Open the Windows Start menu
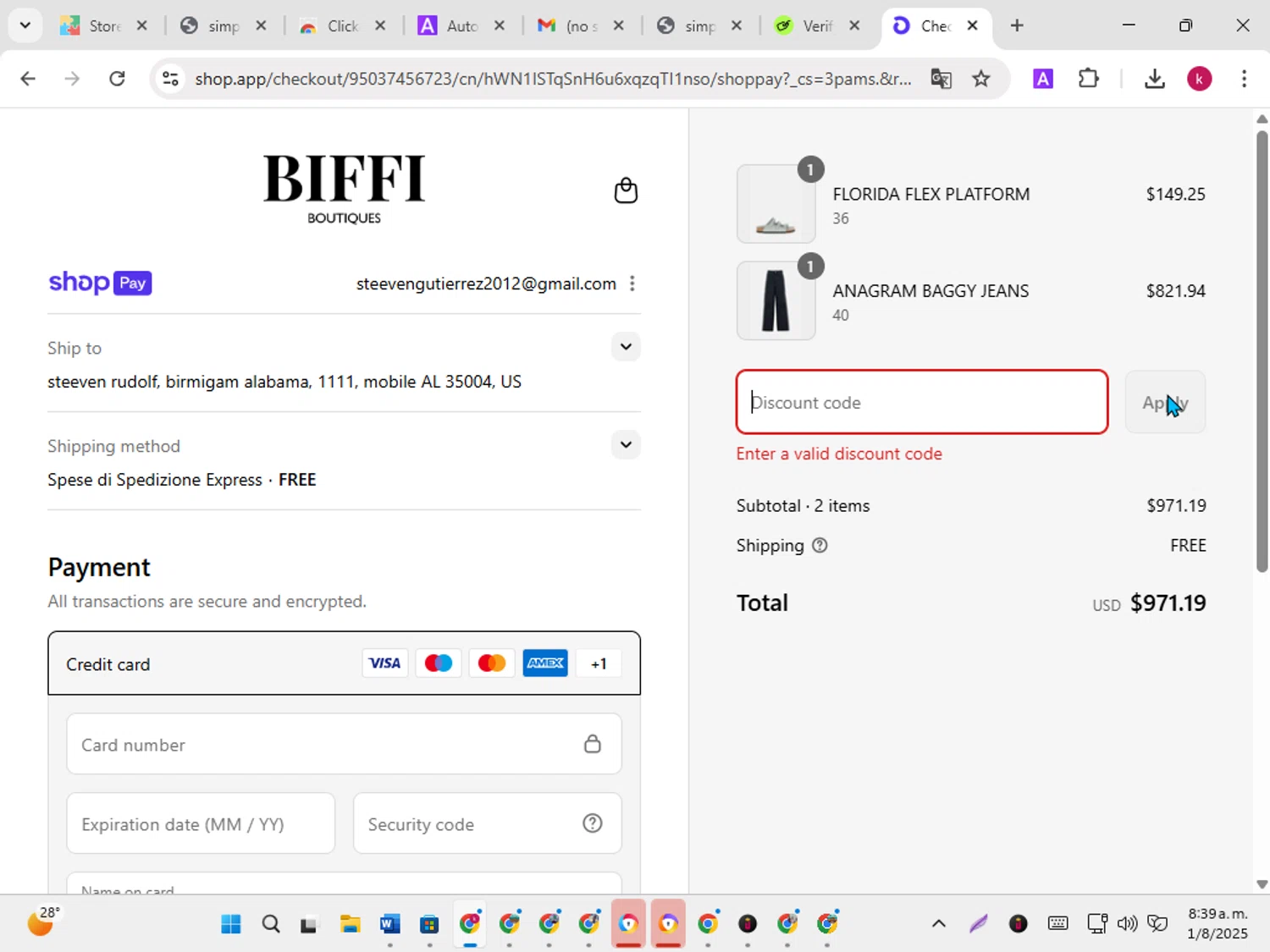This screenshot has height=952, width=1270. pyautogui.click(x=230, y=923)
